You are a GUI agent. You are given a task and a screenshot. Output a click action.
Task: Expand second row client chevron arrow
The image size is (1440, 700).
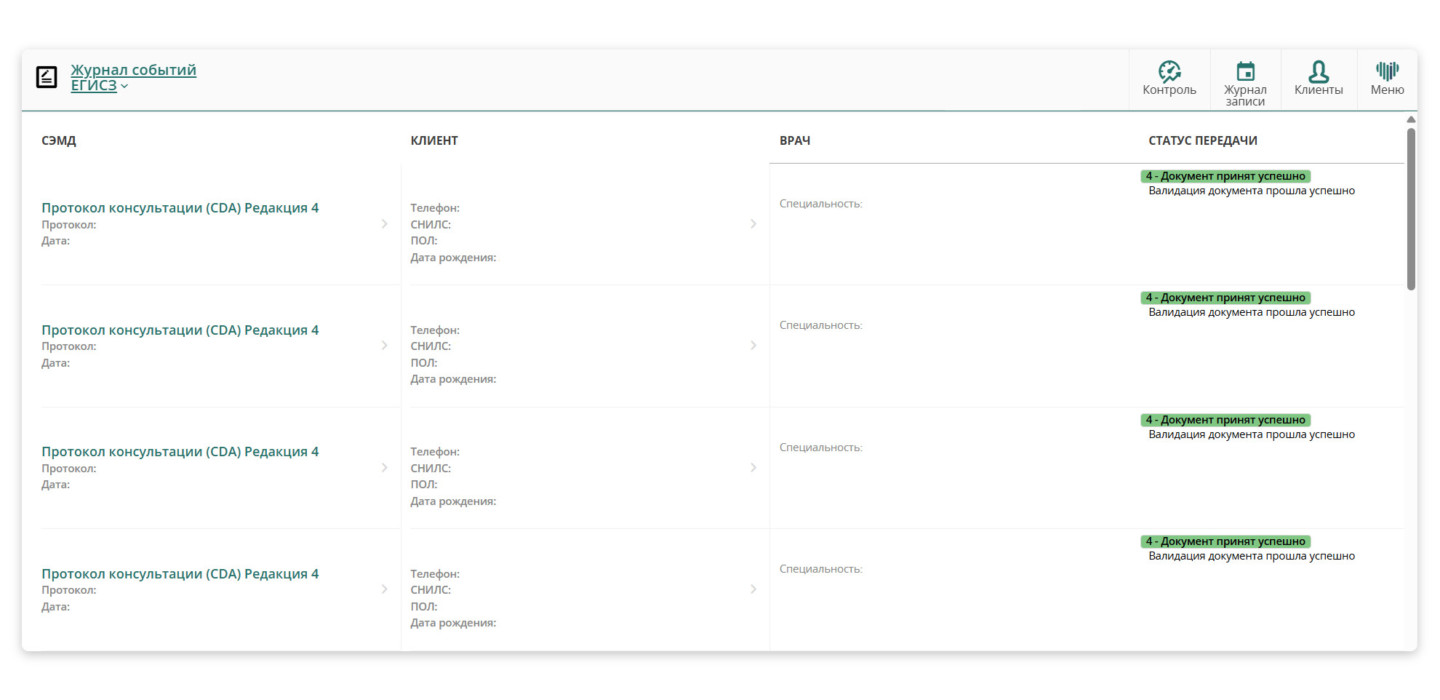coord(753,346)
